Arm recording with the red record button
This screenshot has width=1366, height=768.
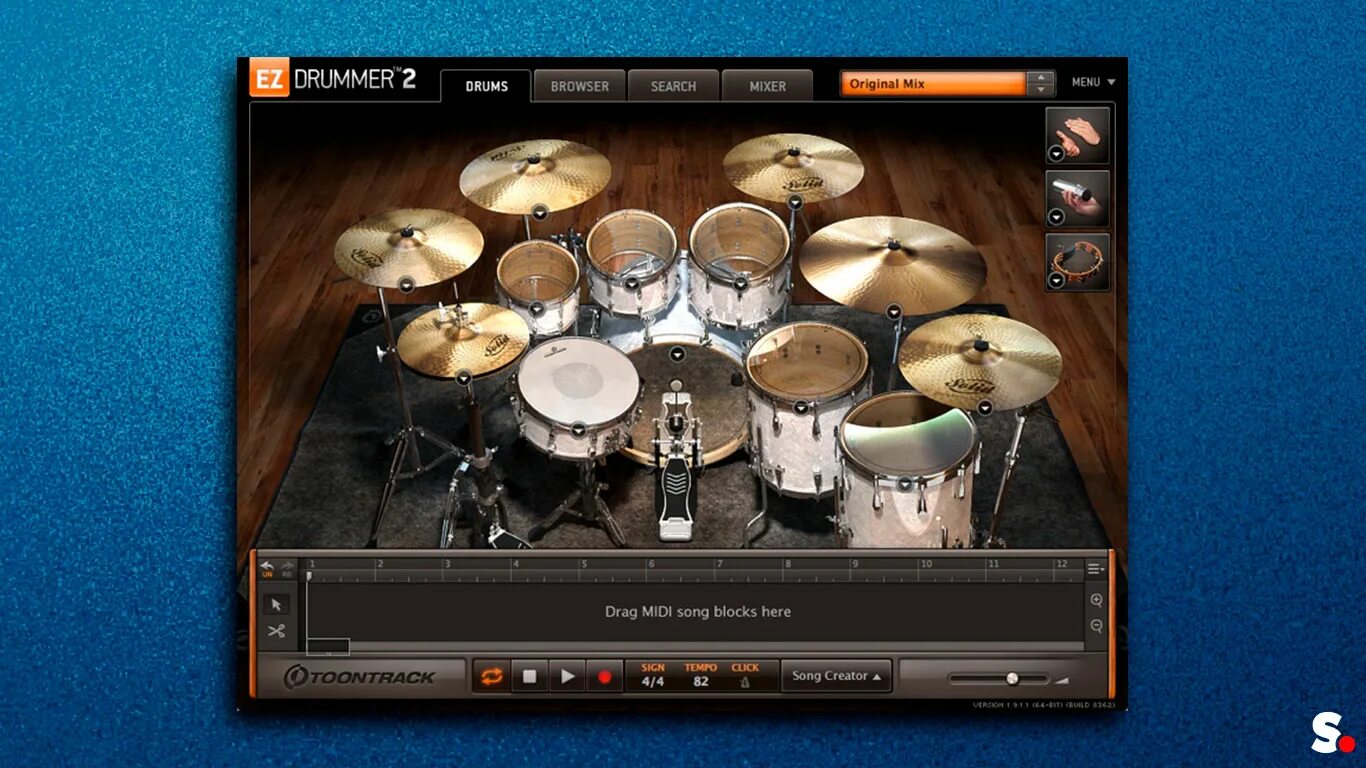(604, 677)
